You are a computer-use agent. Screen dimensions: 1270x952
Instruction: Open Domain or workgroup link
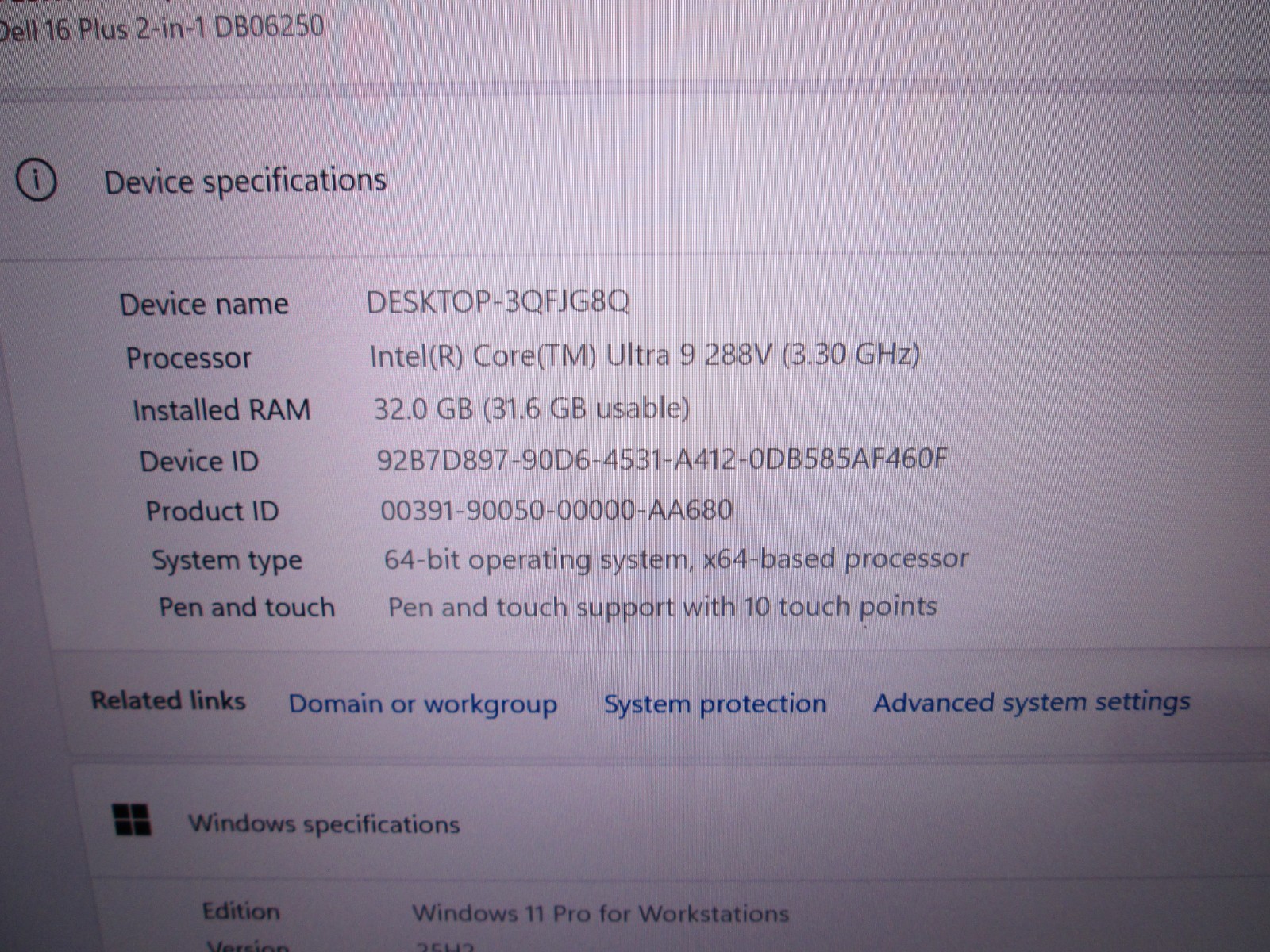(422, 704)
